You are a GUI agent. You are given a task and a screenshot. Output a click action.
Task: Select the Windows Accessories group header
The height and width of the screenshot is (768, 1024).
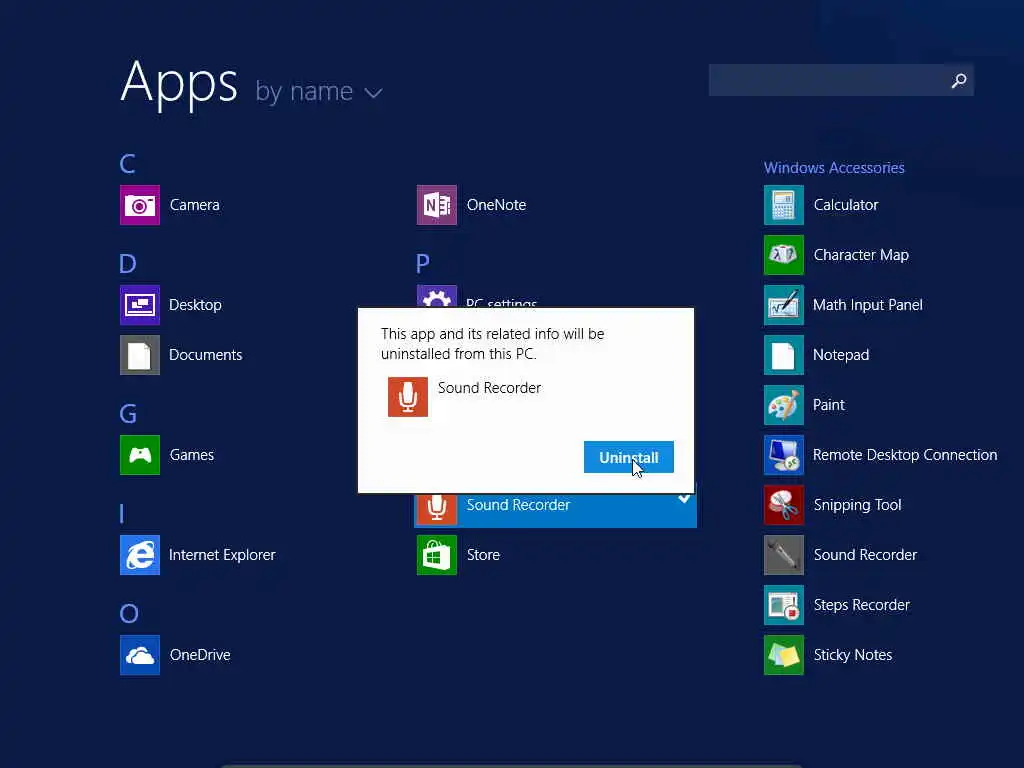tap(834, 168)
